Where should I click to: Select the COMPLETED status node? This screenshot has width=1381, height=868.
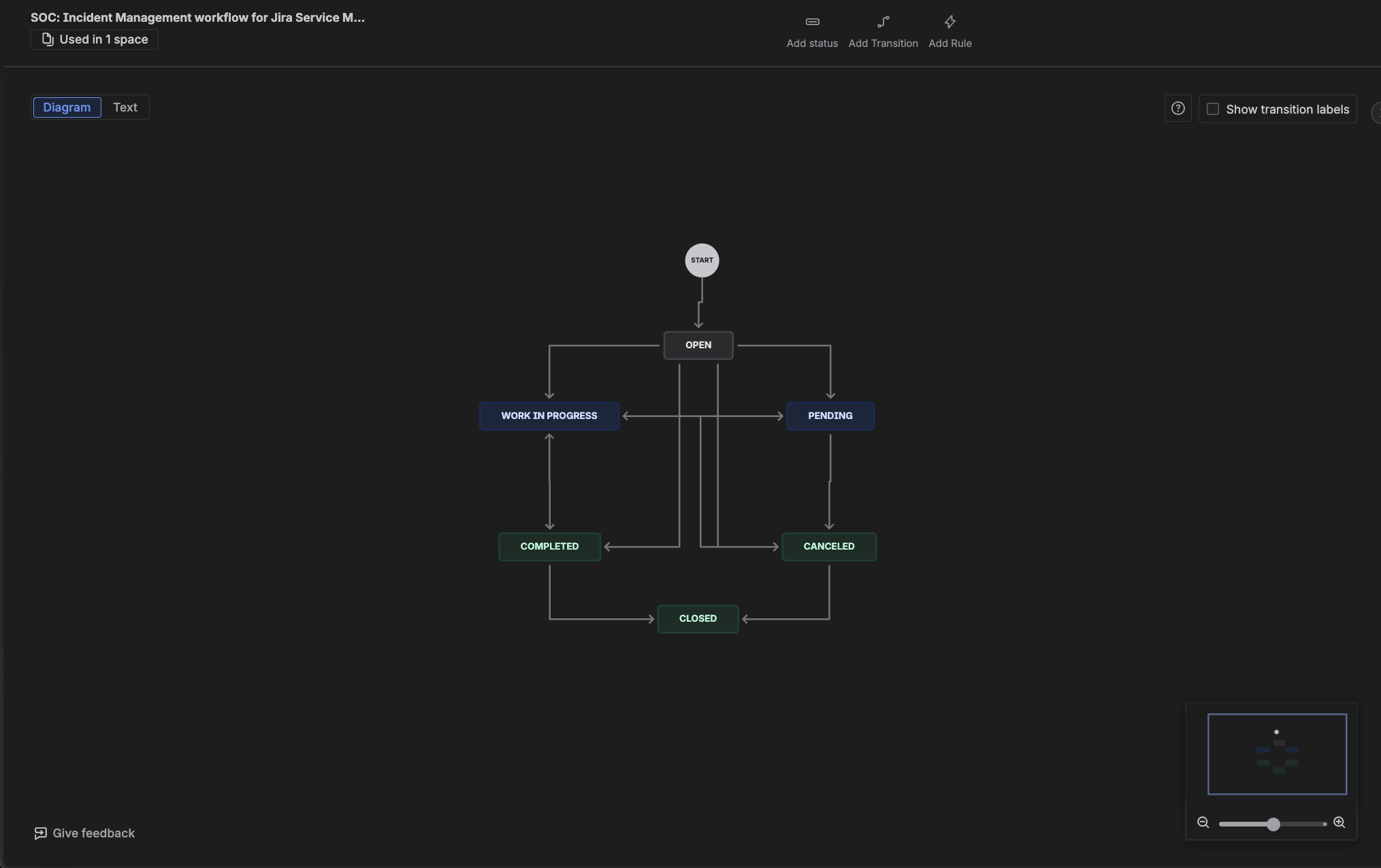click(x=549, y=547)
